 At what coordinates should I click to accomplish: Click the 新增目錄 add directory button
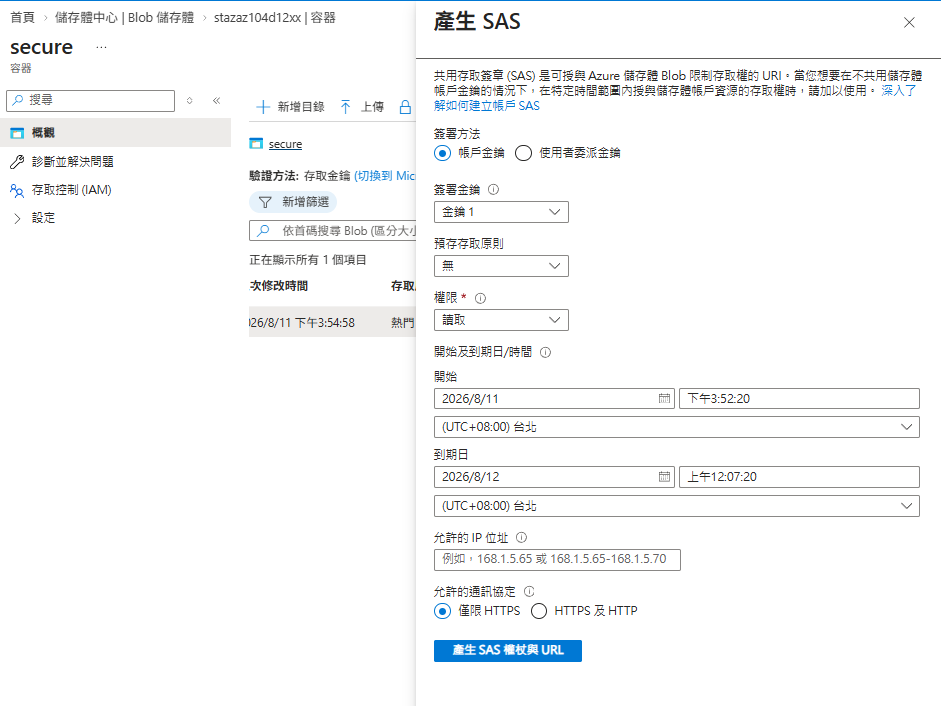[x=290, y=107]
